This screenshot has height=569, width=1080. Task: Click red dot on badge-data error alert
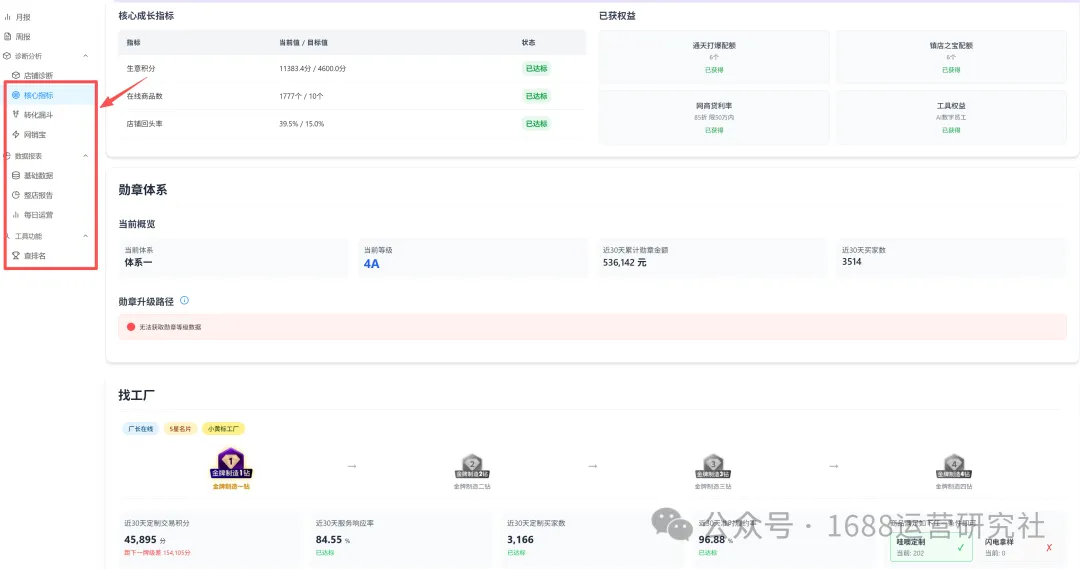pyautogui.click(x=131, y=327)
